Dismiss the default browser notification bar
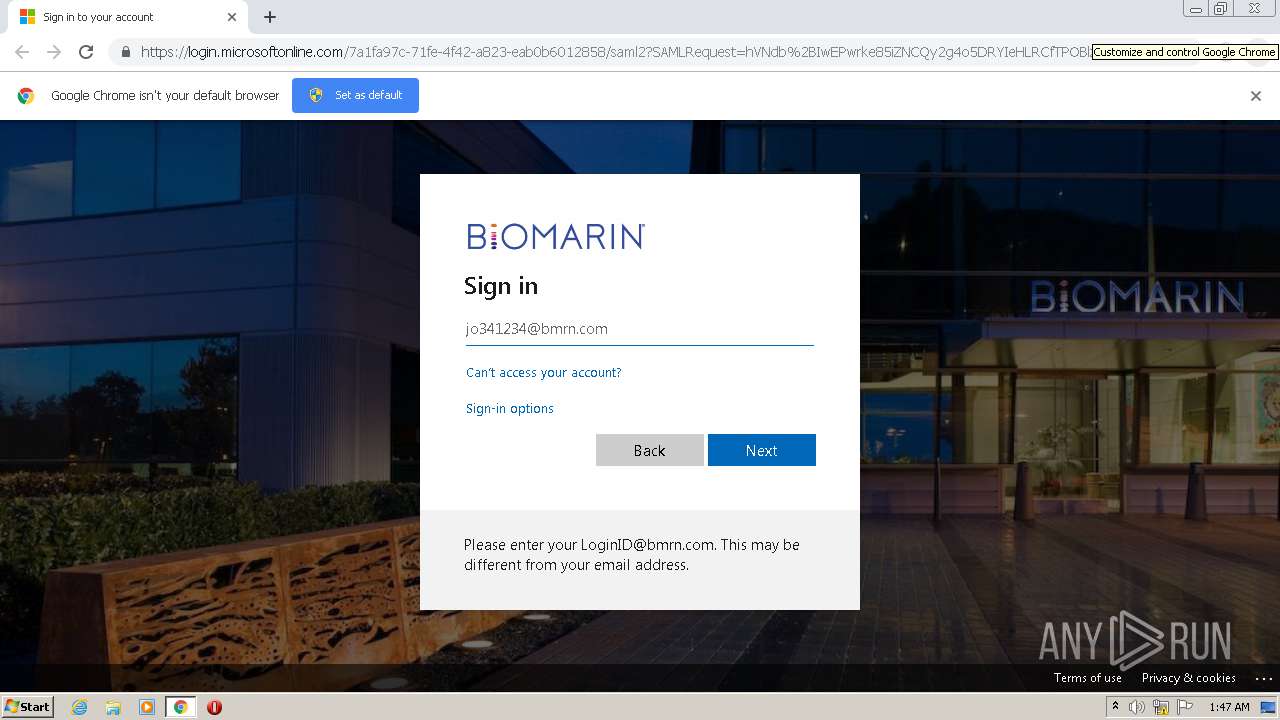This screenshot has height=720, width=1280. [1256, 96]
